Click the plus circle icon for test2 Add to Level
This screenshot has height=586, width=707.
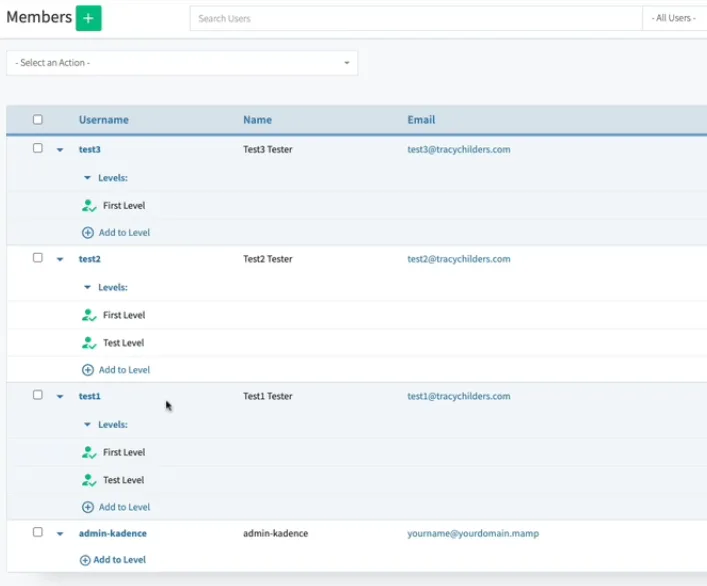click(x=87, y=370)
